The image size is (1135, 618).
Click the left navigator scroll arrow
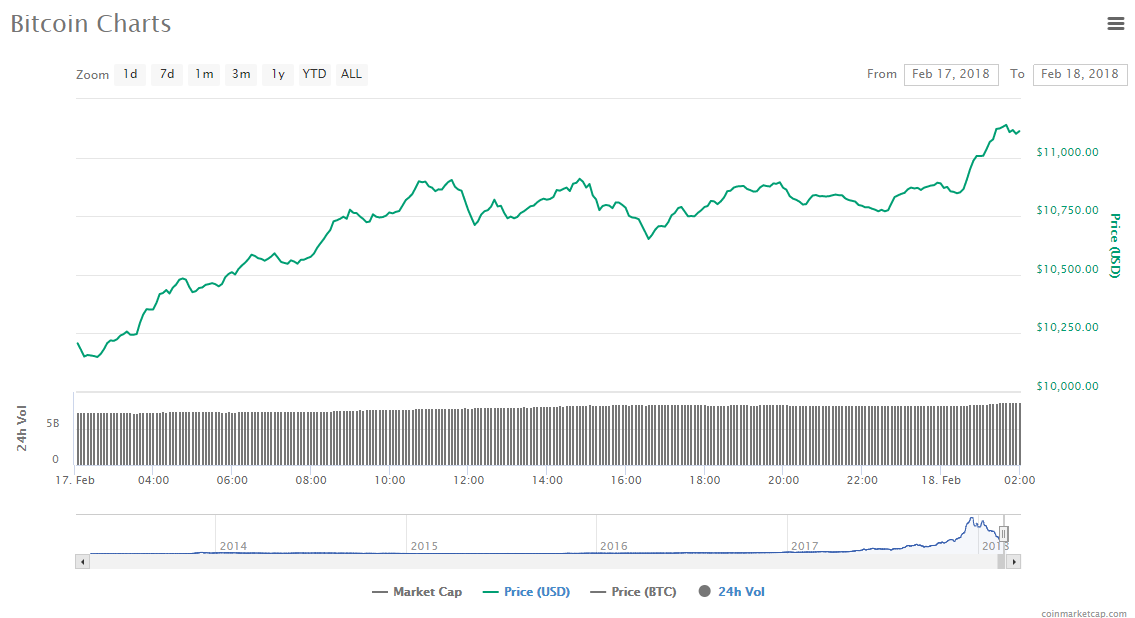coord(82,560)
